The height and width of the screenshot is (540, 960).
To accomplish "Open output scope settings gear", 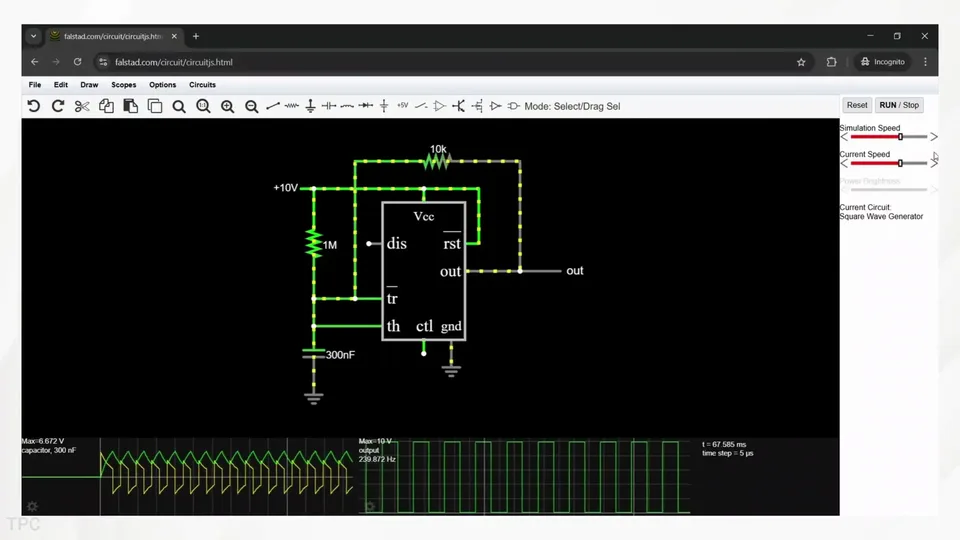I will point(370,506).
